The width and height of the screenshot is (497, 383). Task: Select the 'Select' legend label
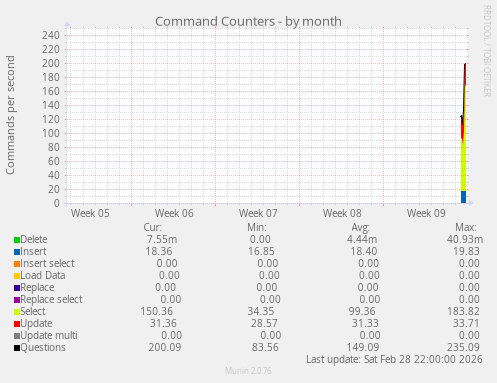tap(33, 311)
